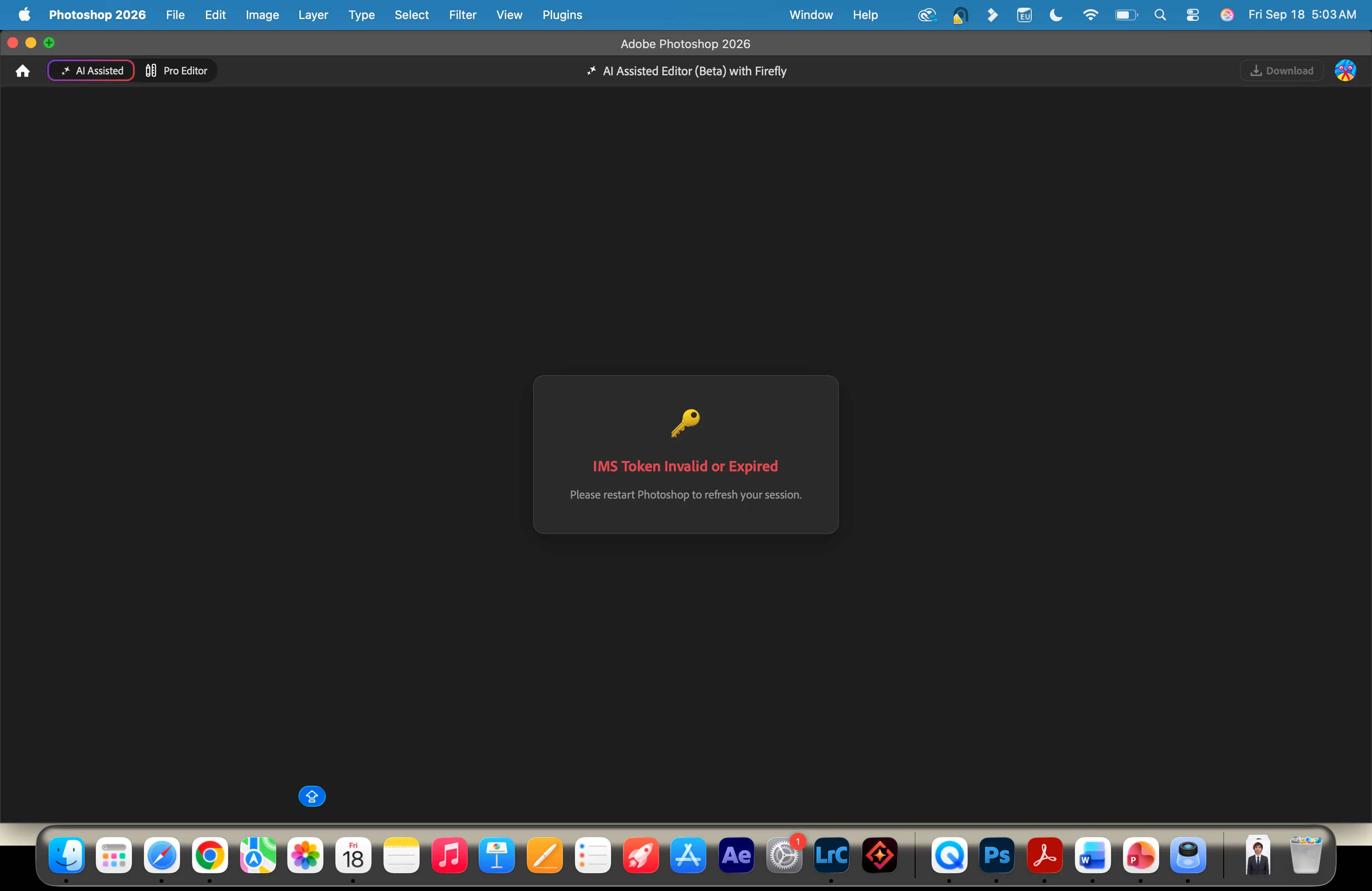The width and height of the screenshot is (1372, 891).
Task: Open the Window menu
Action: 810,15
